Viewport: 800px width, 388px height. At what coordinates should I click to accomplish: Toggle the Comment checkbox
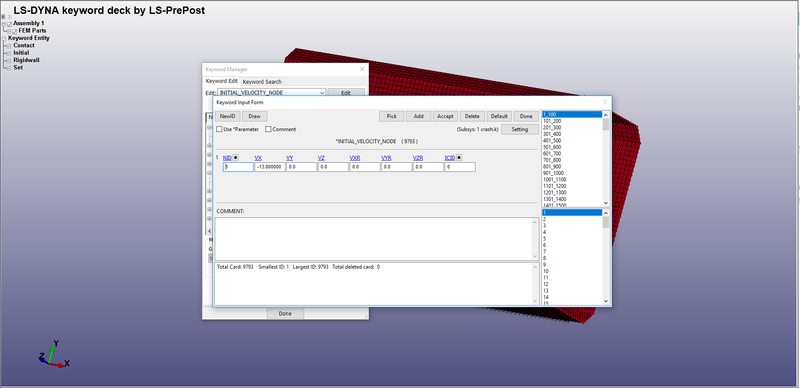click(x=268, y=129)
